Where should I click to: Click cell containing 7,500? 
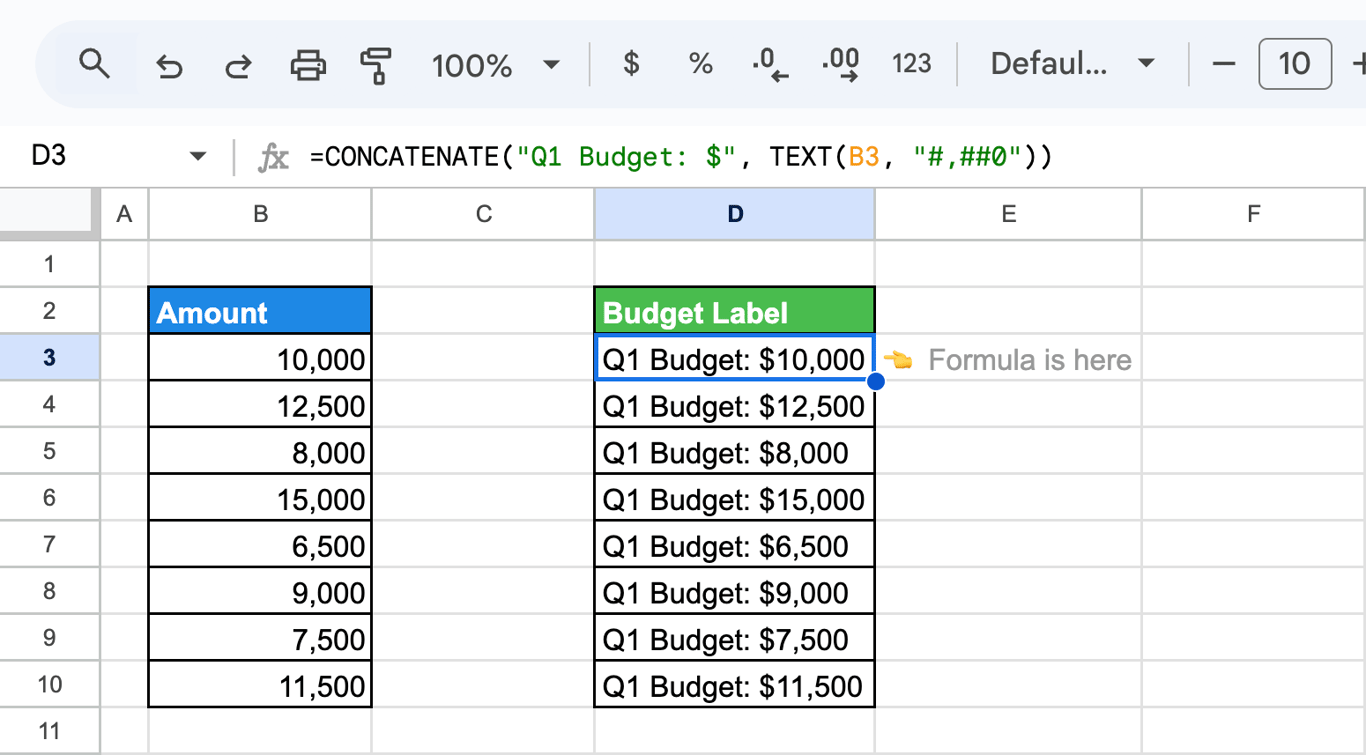coord(260,638)
